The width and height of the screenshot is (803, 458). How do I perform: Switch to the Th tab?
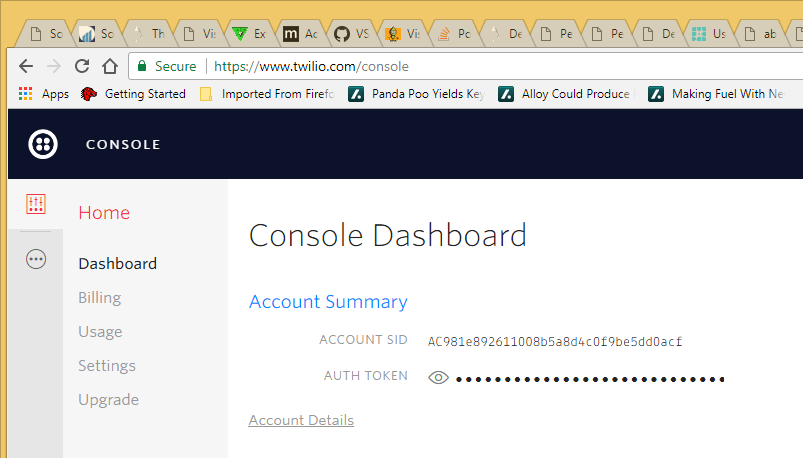[149, 34]
